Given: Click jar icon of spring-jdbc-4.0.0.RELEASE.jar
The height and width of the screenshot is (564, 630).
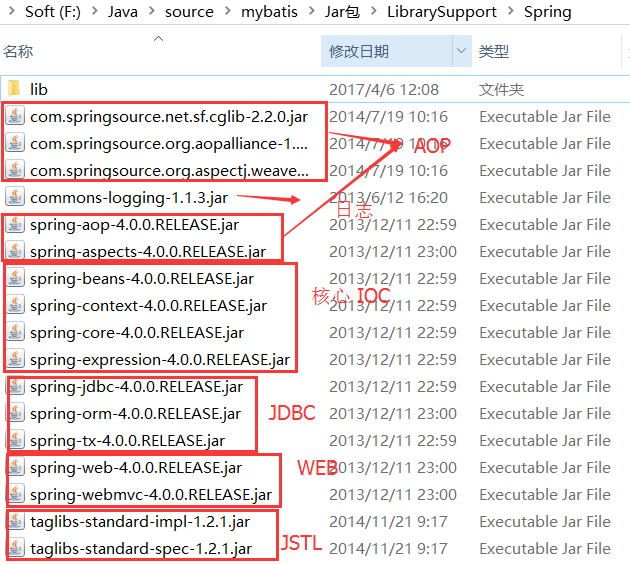Looking at the screenshot, I should click(x=15, y=386).
